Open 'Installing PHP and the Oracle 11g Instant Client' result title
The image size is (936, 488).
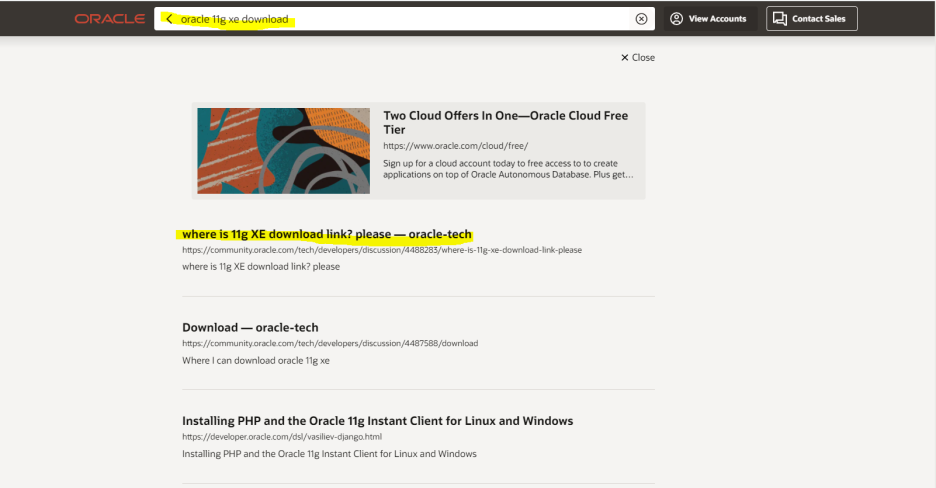click(x=378, y=421)
